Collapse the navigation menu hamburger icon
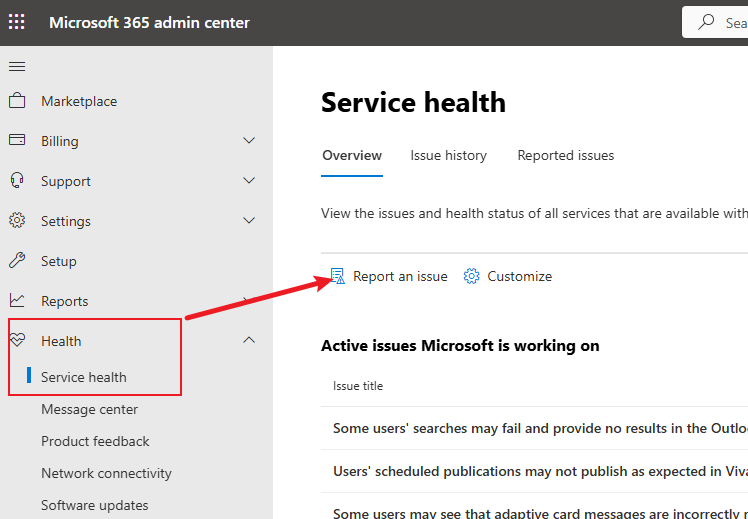Screen dimensions: 748x519 [17, 66]
